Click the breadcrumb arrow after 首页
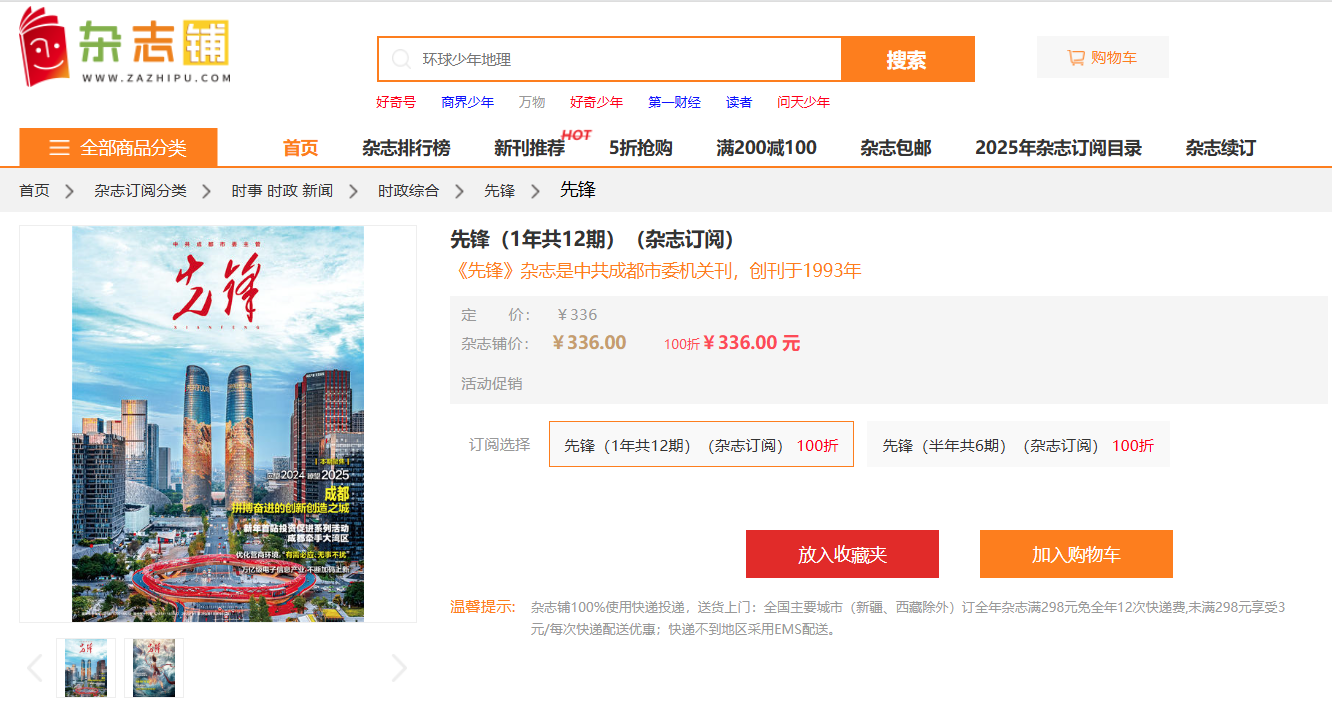Screen dimensions: 1332x719 pos(68,190)
